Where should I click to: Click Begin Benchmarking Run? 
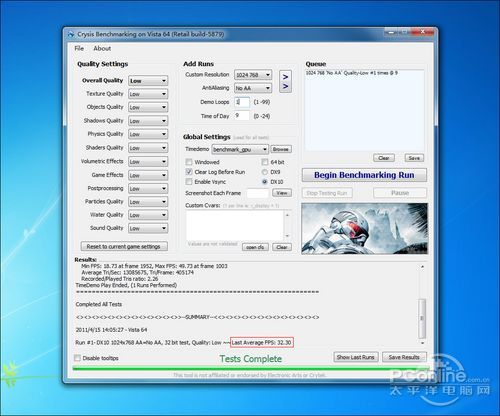point(364,175)
